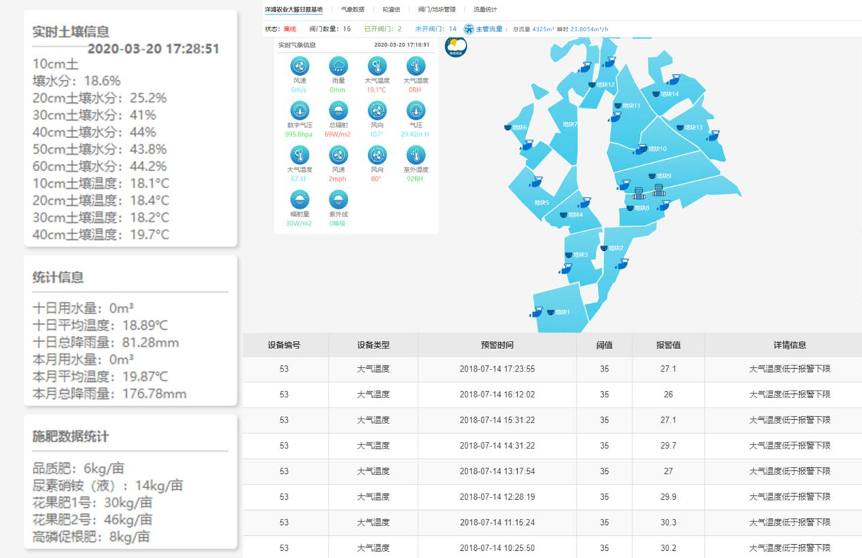Viewport: 862px width, 558px height.
Task: Click the 主管流量 main pipe flow icon
Action: click(469, 30)
